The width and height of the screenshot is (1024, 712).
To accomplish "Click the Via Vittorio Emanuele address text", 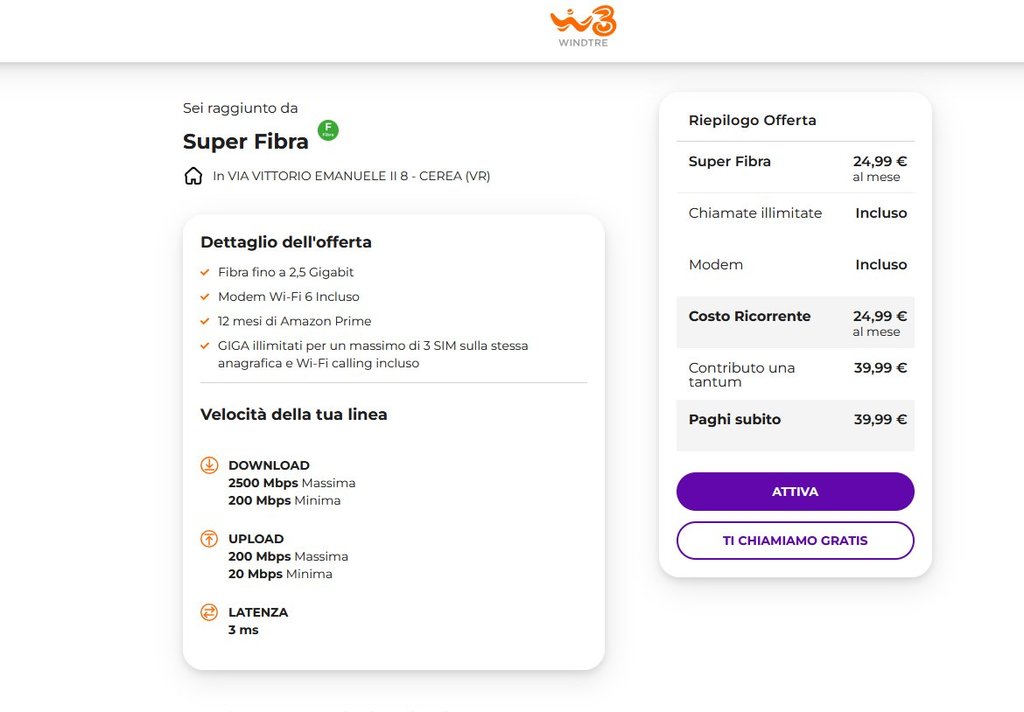I will pyautogui.click(x=351, y=176).
